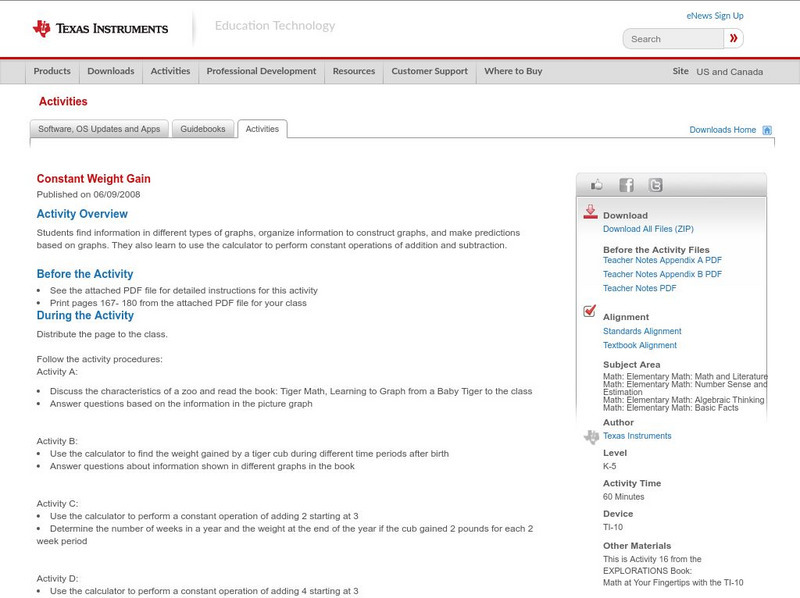The width and height of the screenshot is (800, 598).
Task: Open the eNews Sign Up link
Action: click(x=715, y=16)
